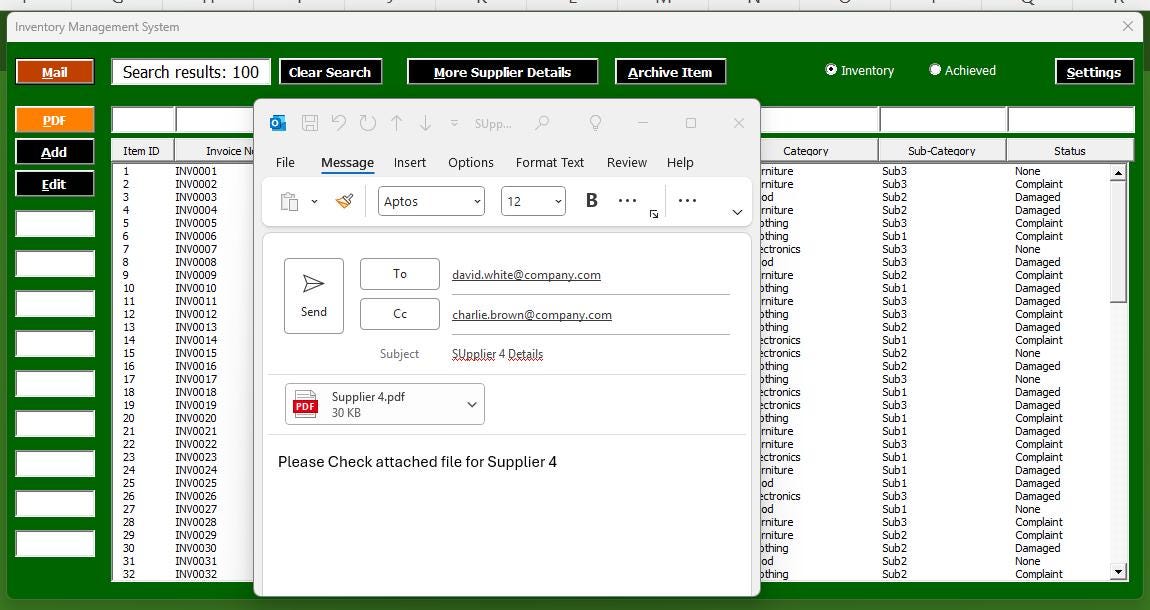
Task: Click the Paste clipboard icon
Action: [x=290, y=200]
